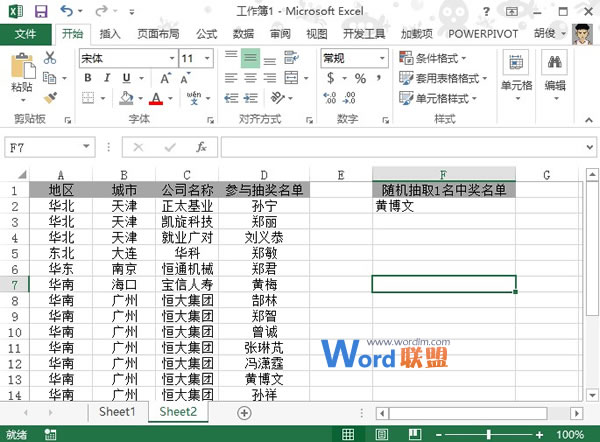The height and width of the screenshot is (442, 600).
Task: Apply Comma Style format
Action: click(x=379, y=78)
